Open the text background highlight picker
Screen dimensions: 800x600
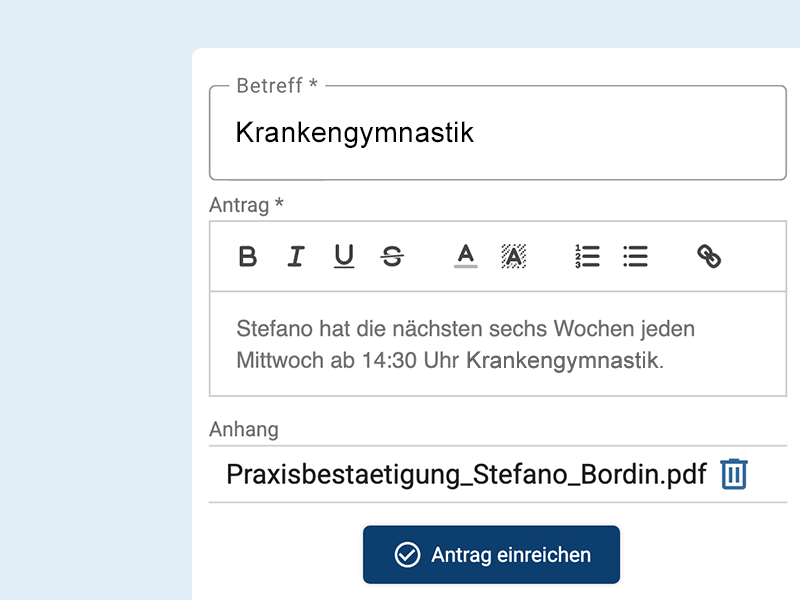click(x=514, y=256)
